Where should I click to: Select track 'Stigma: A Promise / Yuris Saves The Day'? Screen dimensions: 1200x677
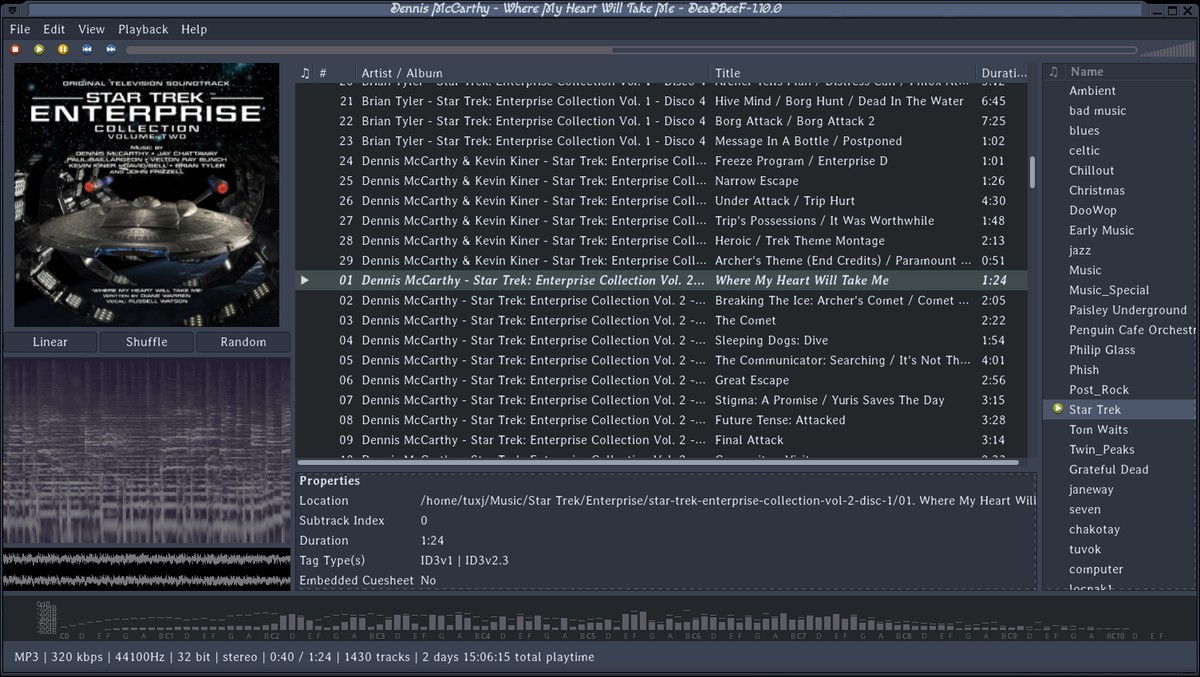661,401
